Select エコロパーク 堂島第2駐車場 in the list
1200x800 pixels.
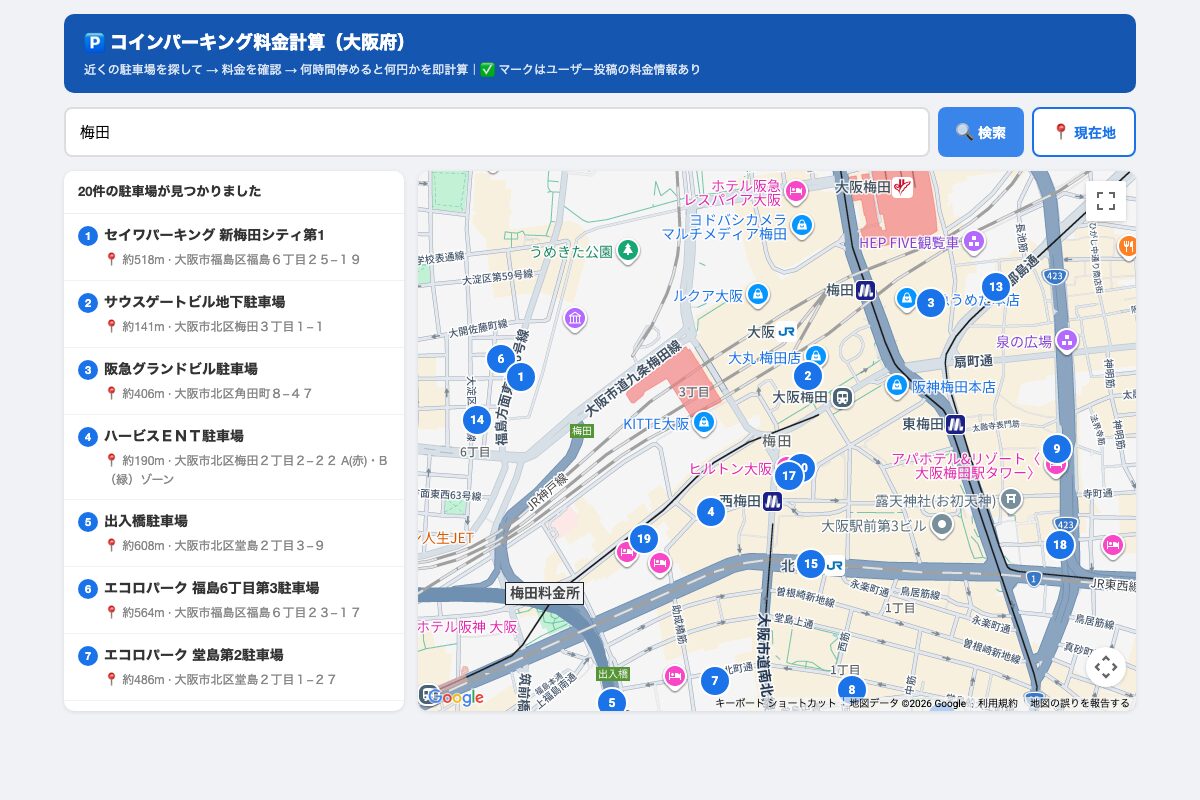[234, 667]
